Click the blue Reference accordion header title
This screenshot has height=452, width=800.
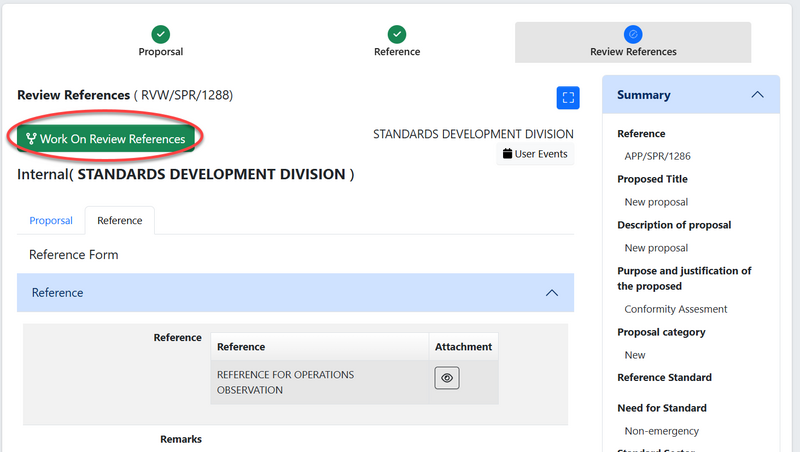[x=58, y=293]
